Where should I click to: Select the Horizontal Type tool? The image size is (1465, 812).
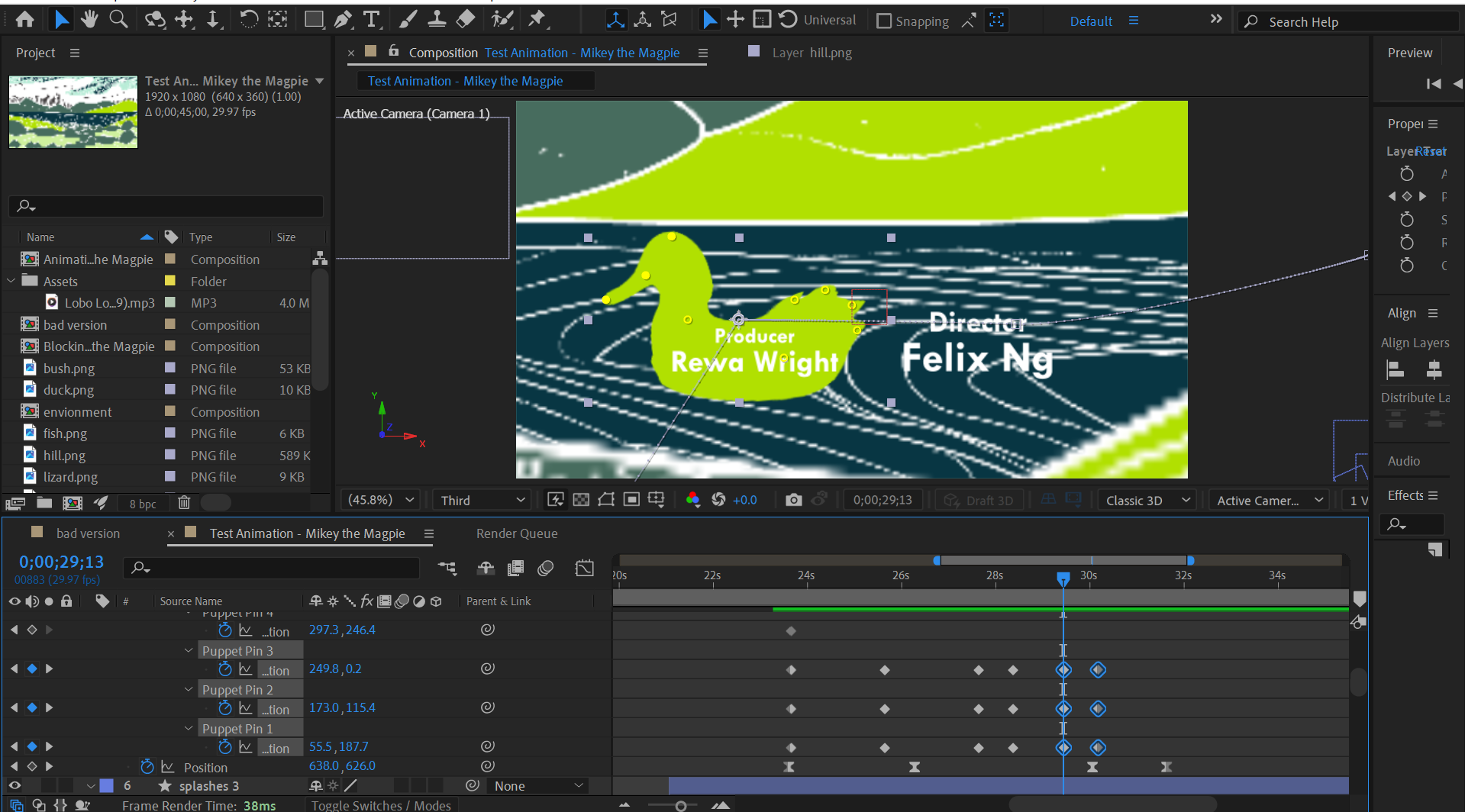pos(372,20)
